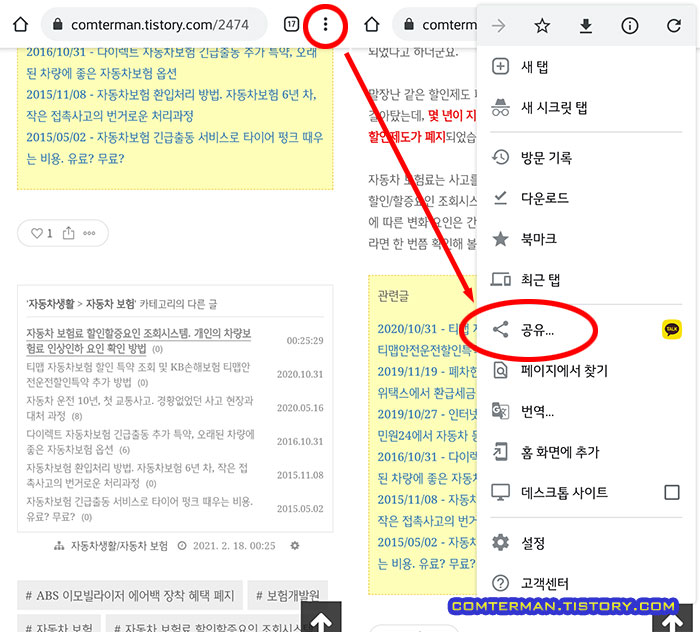Reload page with the refresh icon
Screen dimensions: 700x632
coord(674,25)
